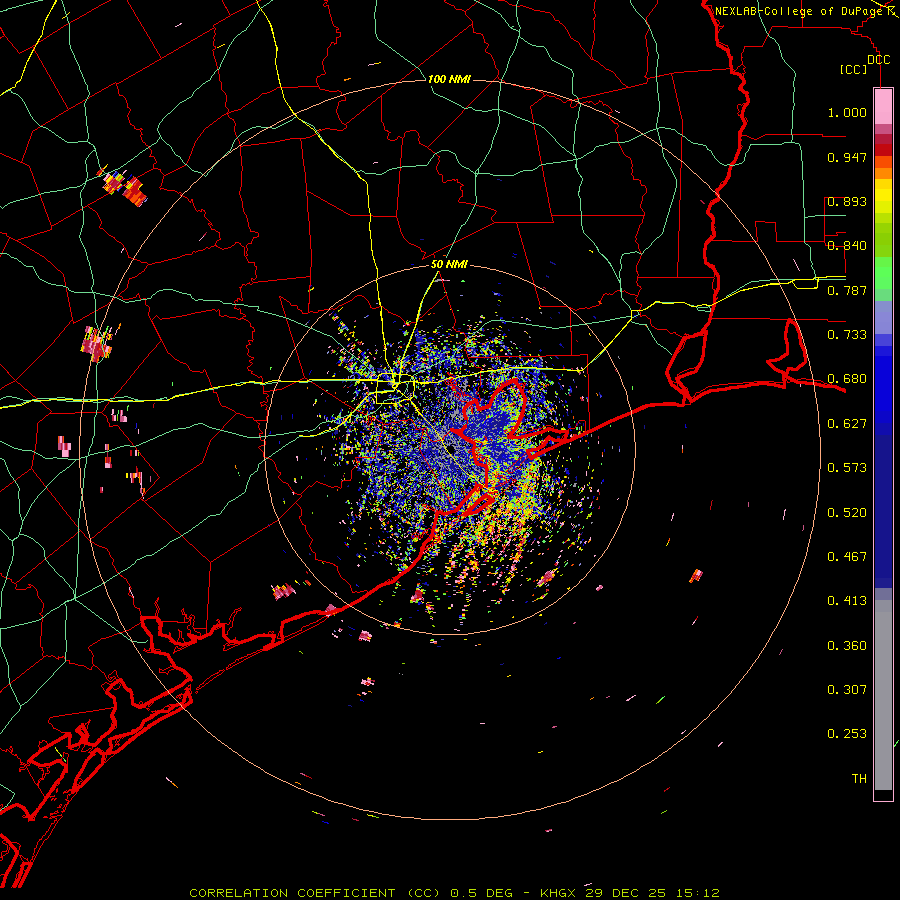Click the 0.840 scale value
The width and height of the screenshot is (900, 900).
click(x=847, y=246)
